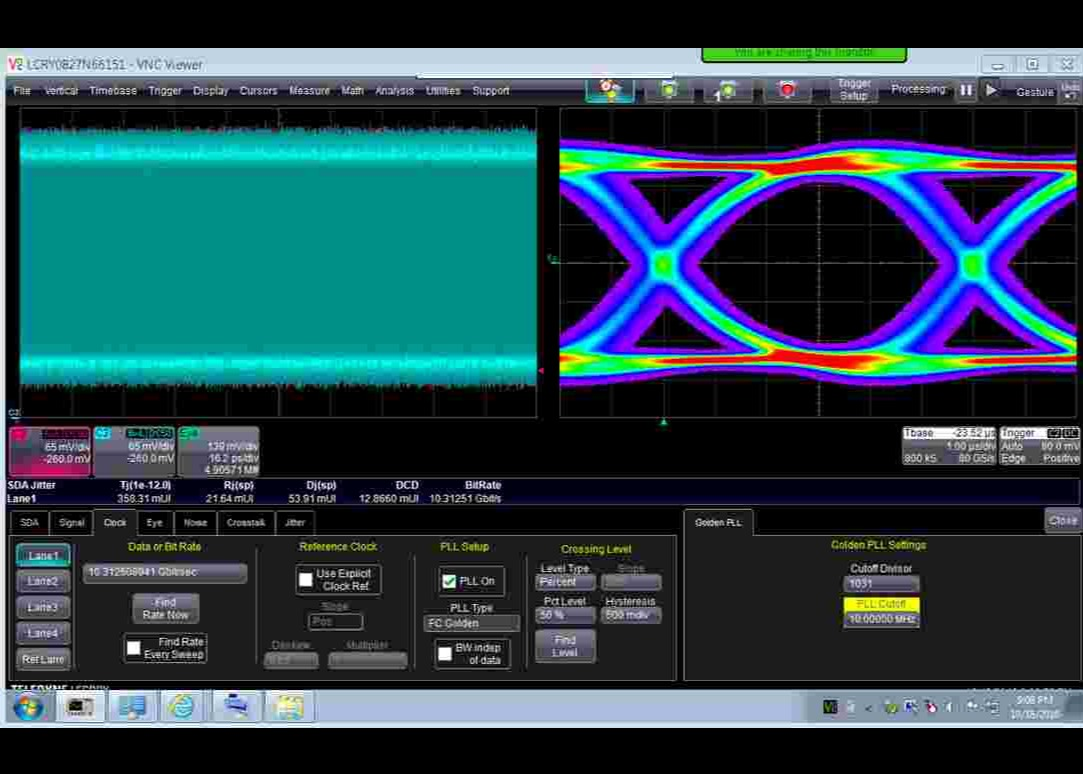Open Internet Explorer from the taskbar

click(182, 707)
